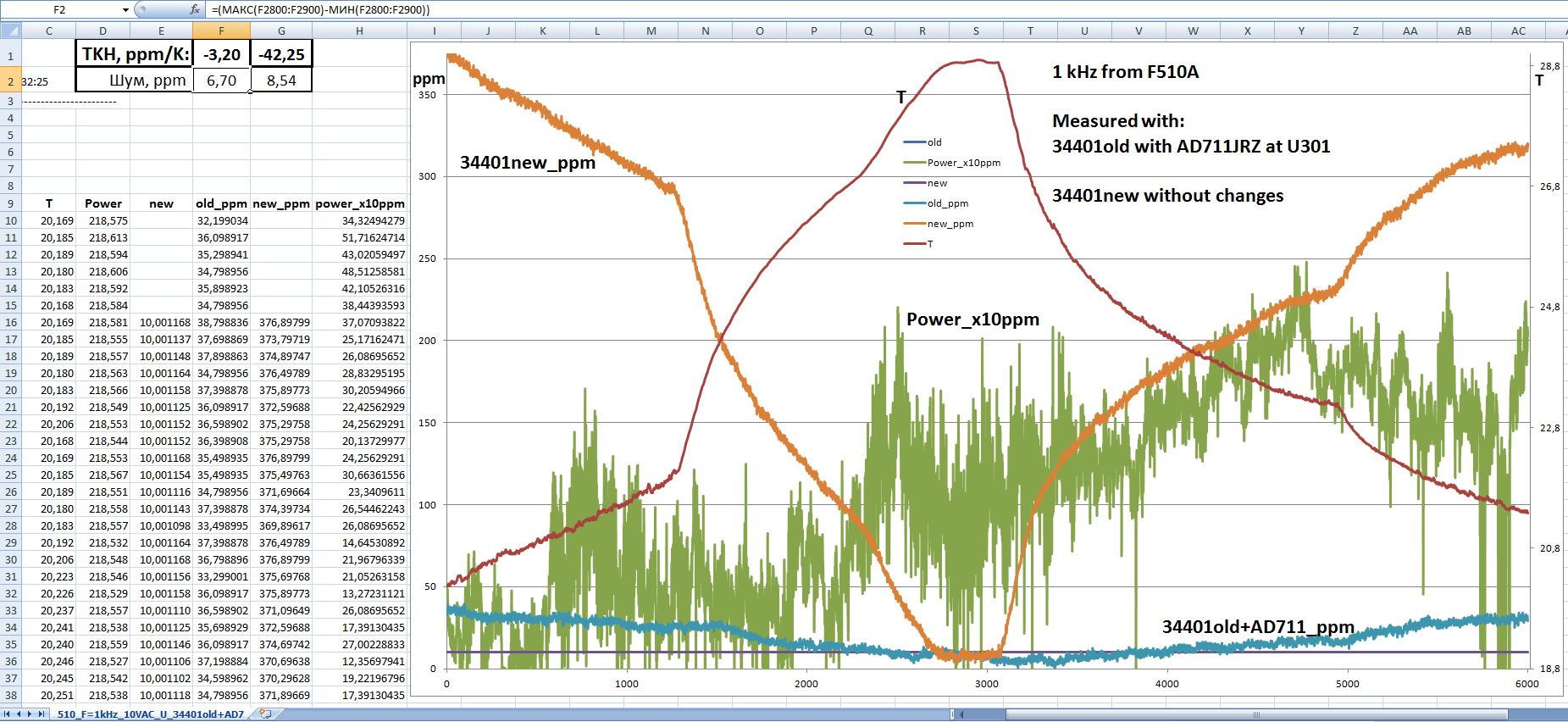Jump to first sheet with navigation arrow
Image resolution: width=1568 pixels, height=722 pixels.
click(7, 714)
